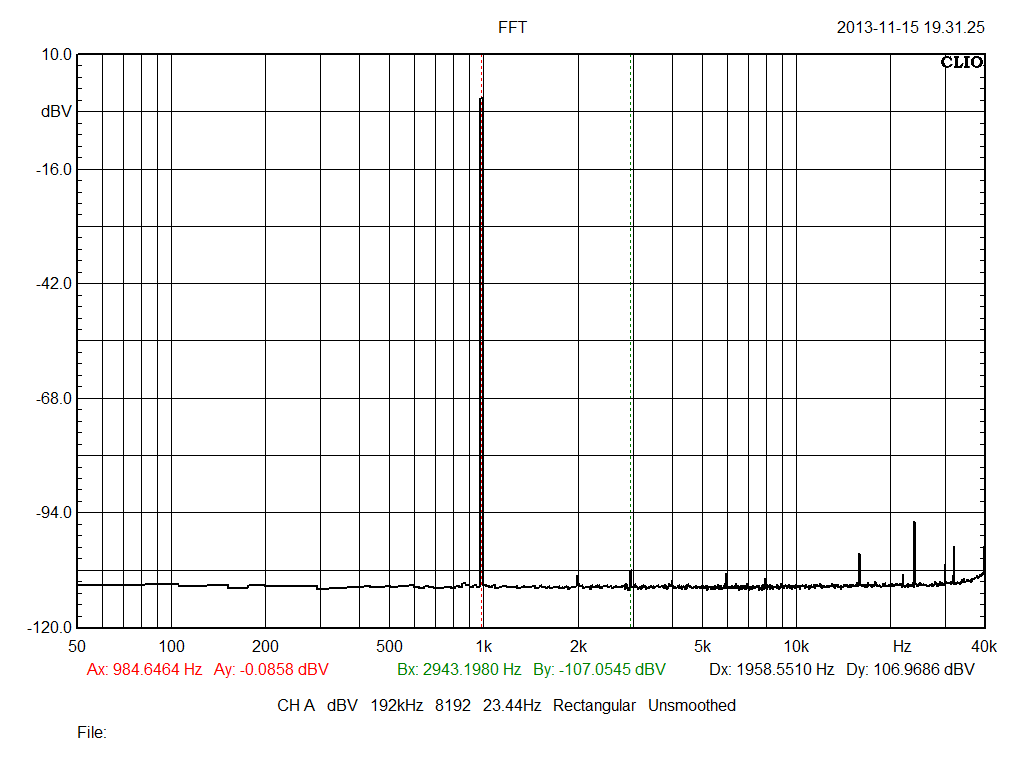Click the Dx: 1958.5510 Hz delta readout
This screenshot has width=1024, height=768.
click(x=771, y=669)
